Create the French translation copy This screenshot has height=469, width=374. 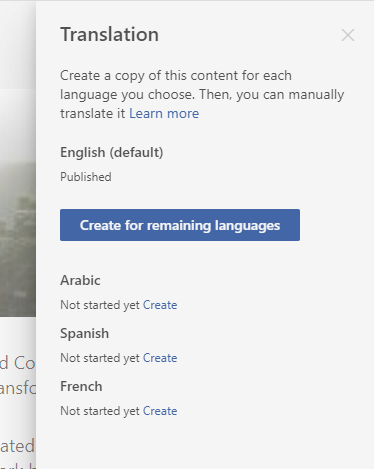click(160, 411)
